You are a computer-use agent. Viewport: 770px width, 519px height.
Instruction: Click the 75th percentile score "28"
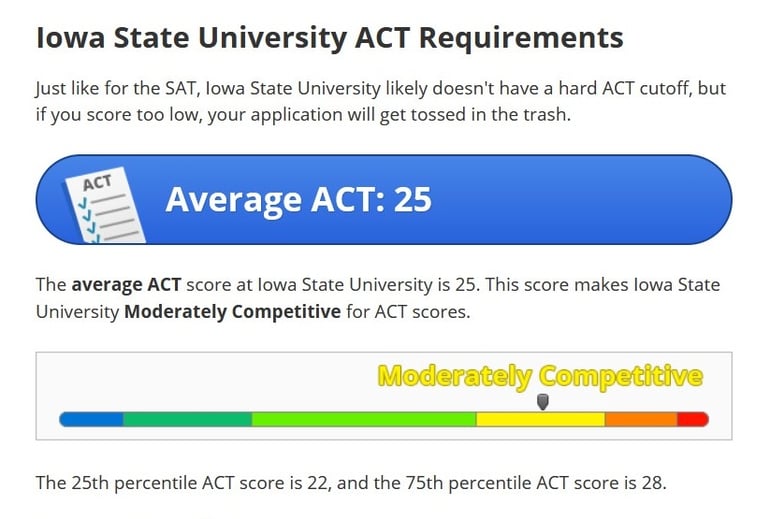point(652,483)
